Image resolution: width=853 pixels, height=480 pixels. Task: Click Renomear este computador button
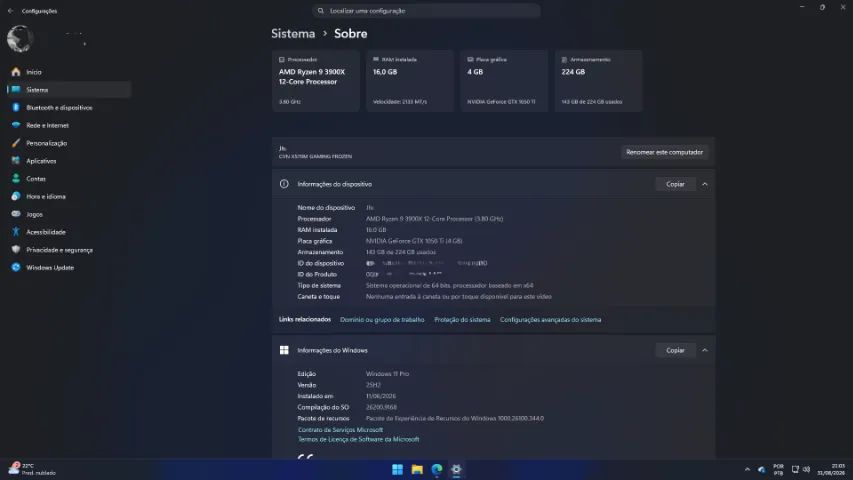click(x=664, y=152)
